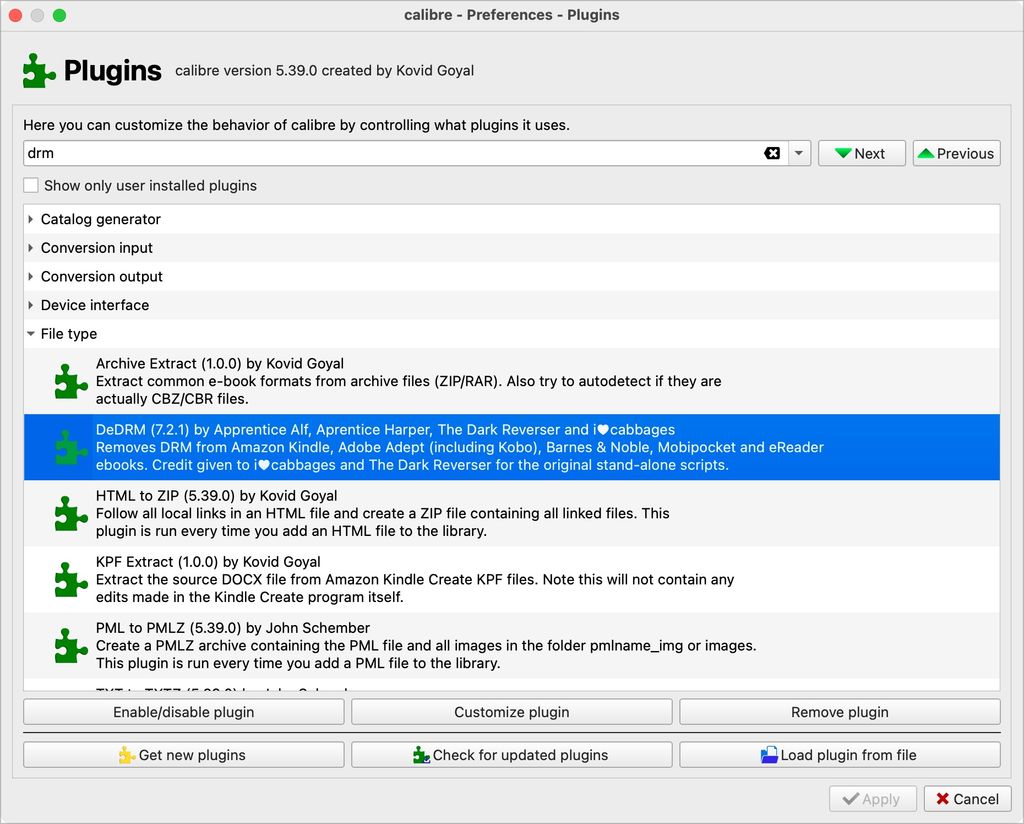
Task: Click into the plugin search field
Action: click(x=390, y=153)
